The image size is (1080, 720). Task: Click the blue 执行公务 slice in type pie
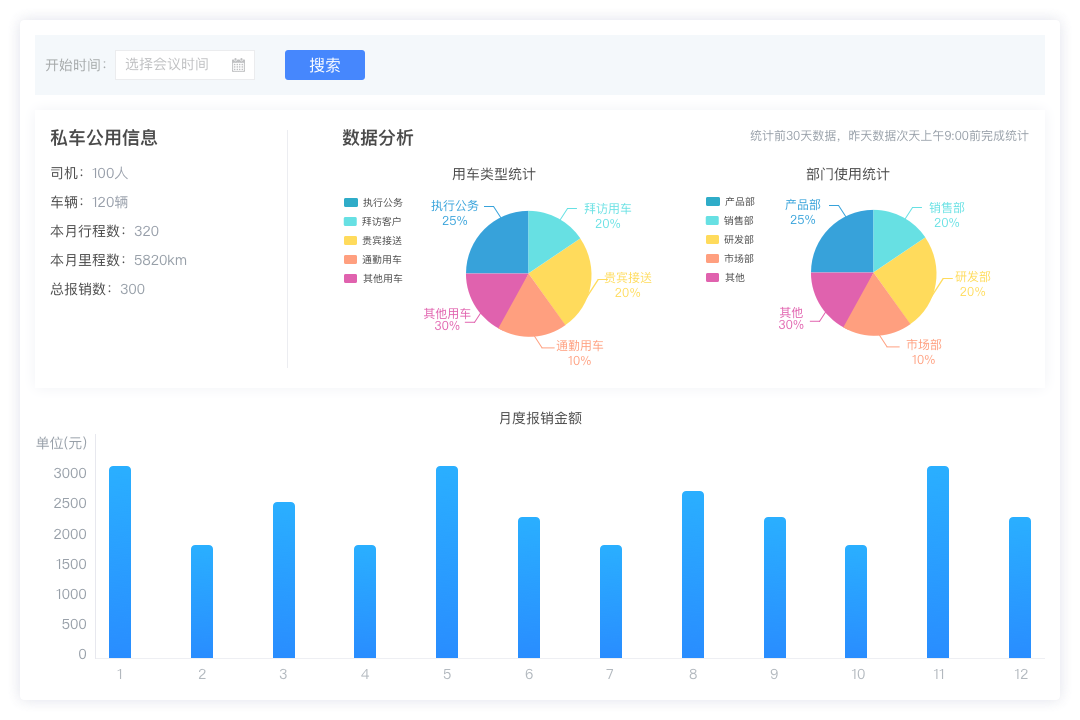click(501, 247)
